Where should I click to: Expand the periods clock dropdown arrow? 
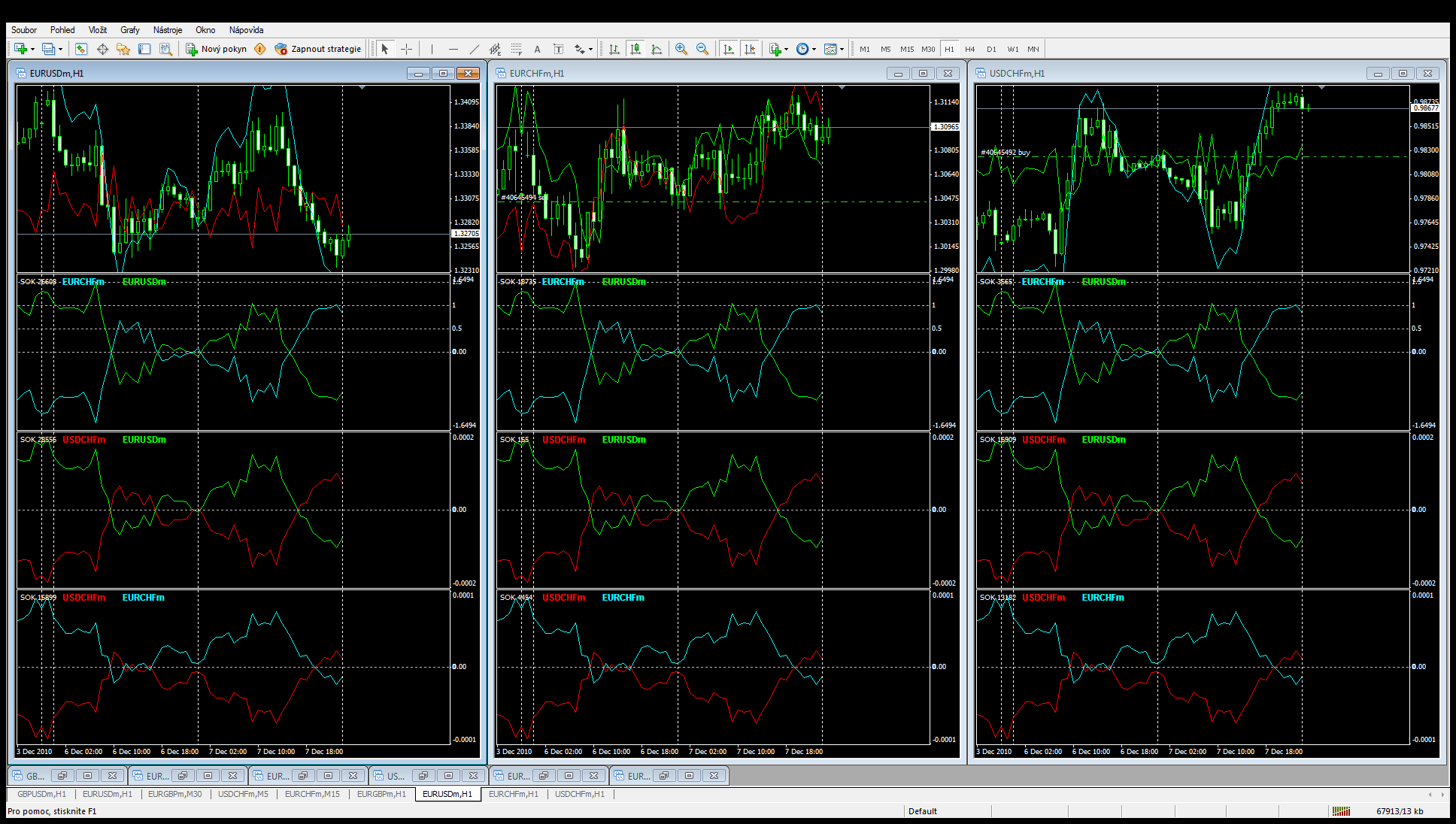[x=814, y=50]
